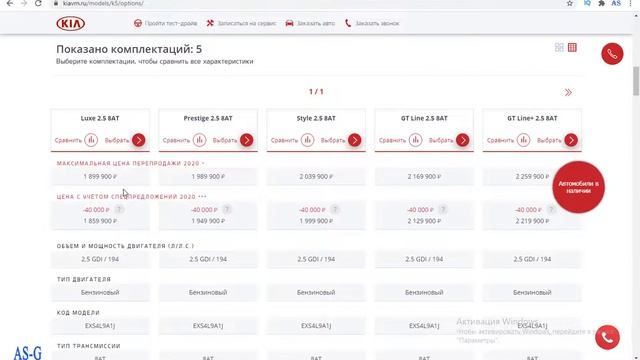Click discount help icon under Style price
Viewport: 640px width, 360px height.
[335, 209]
